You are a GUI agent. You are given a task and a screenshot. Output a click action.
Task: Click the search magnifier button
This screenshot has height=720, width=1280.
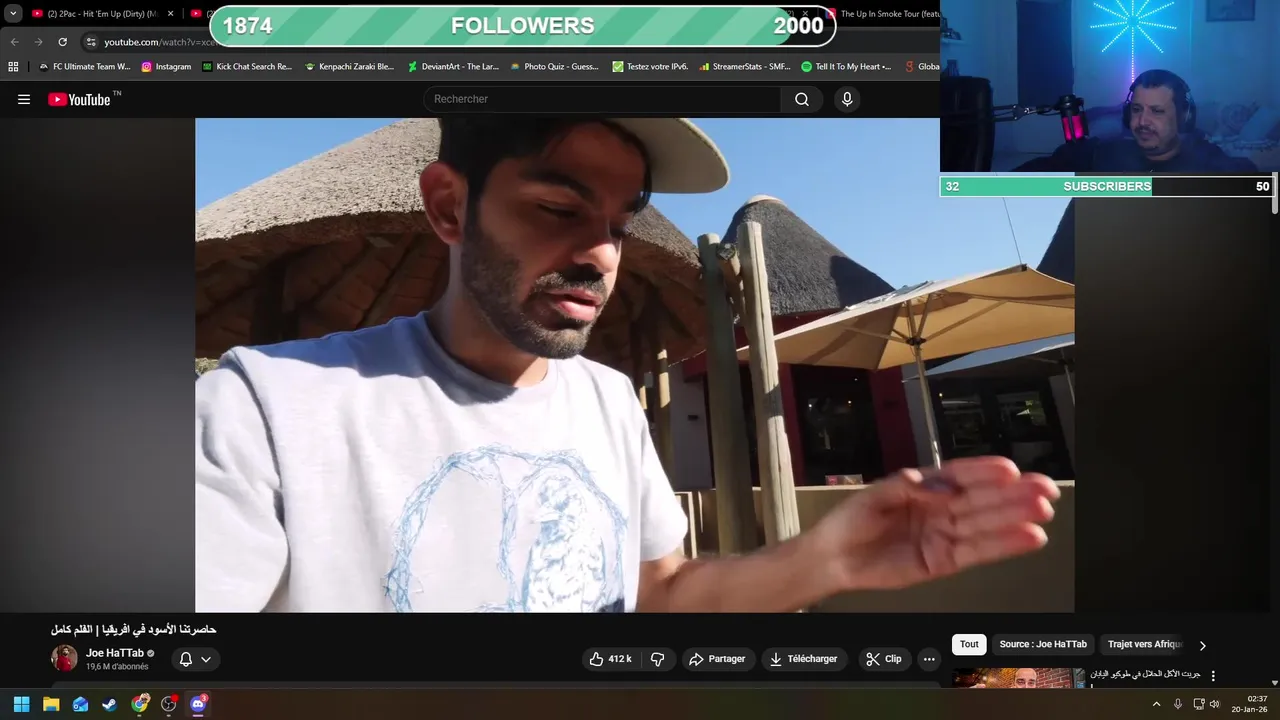[x=802, y=99]
